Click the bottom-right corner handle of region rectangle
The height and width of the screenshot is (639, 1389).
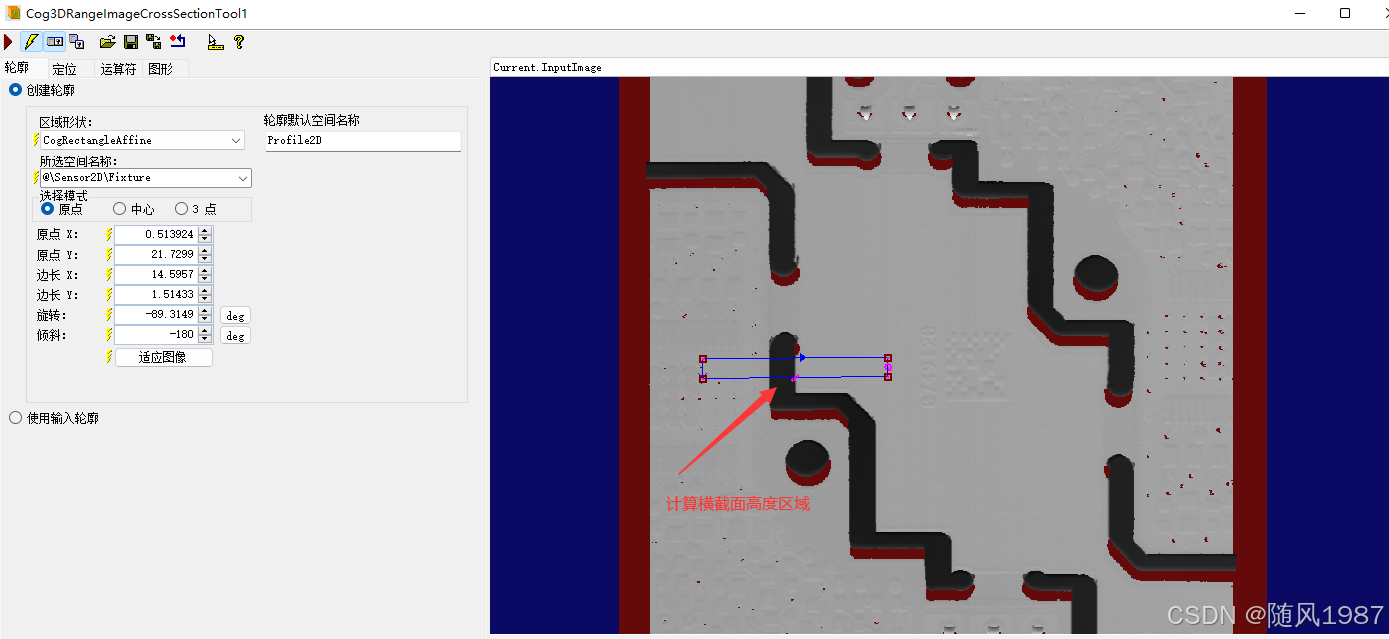point(887,377)
